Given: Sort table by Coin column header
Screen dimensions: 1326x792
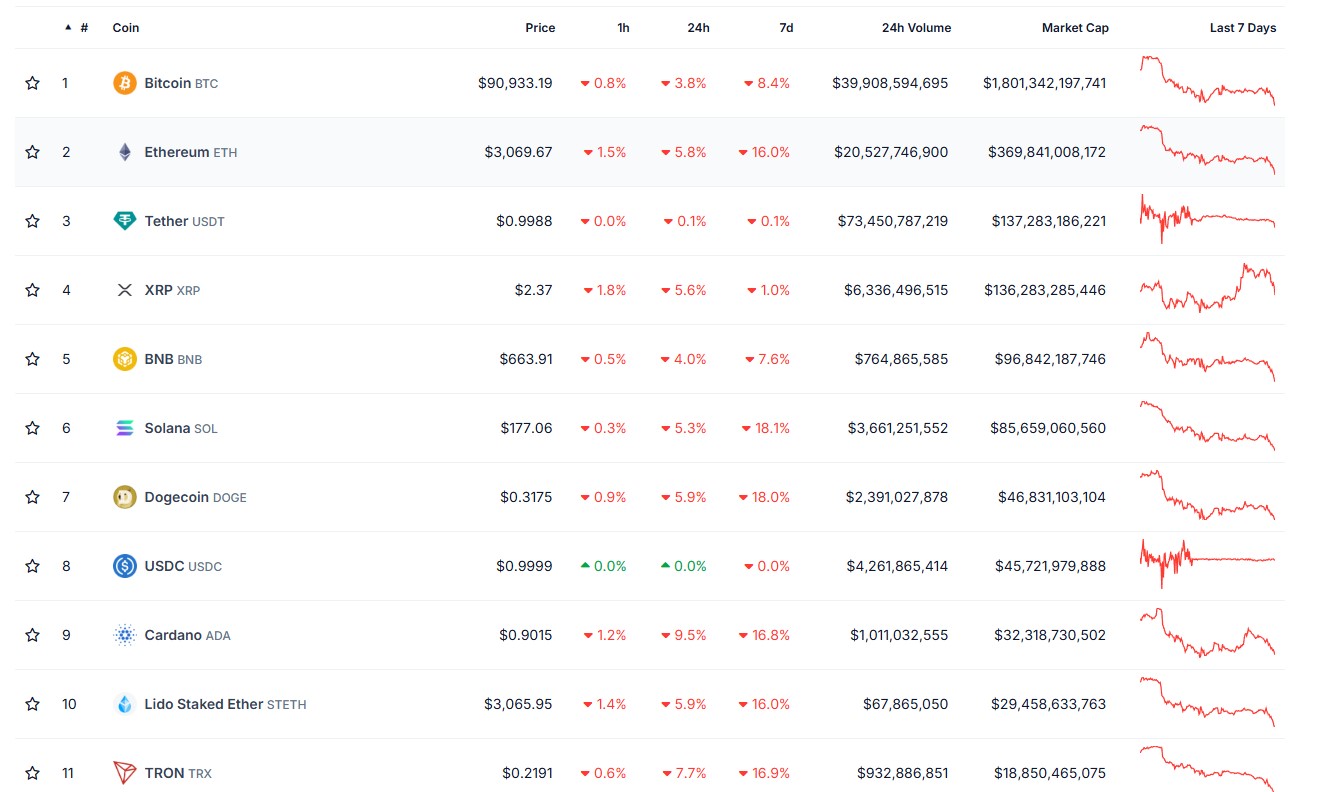Looking at the screenshot, I should pos(126,28).
